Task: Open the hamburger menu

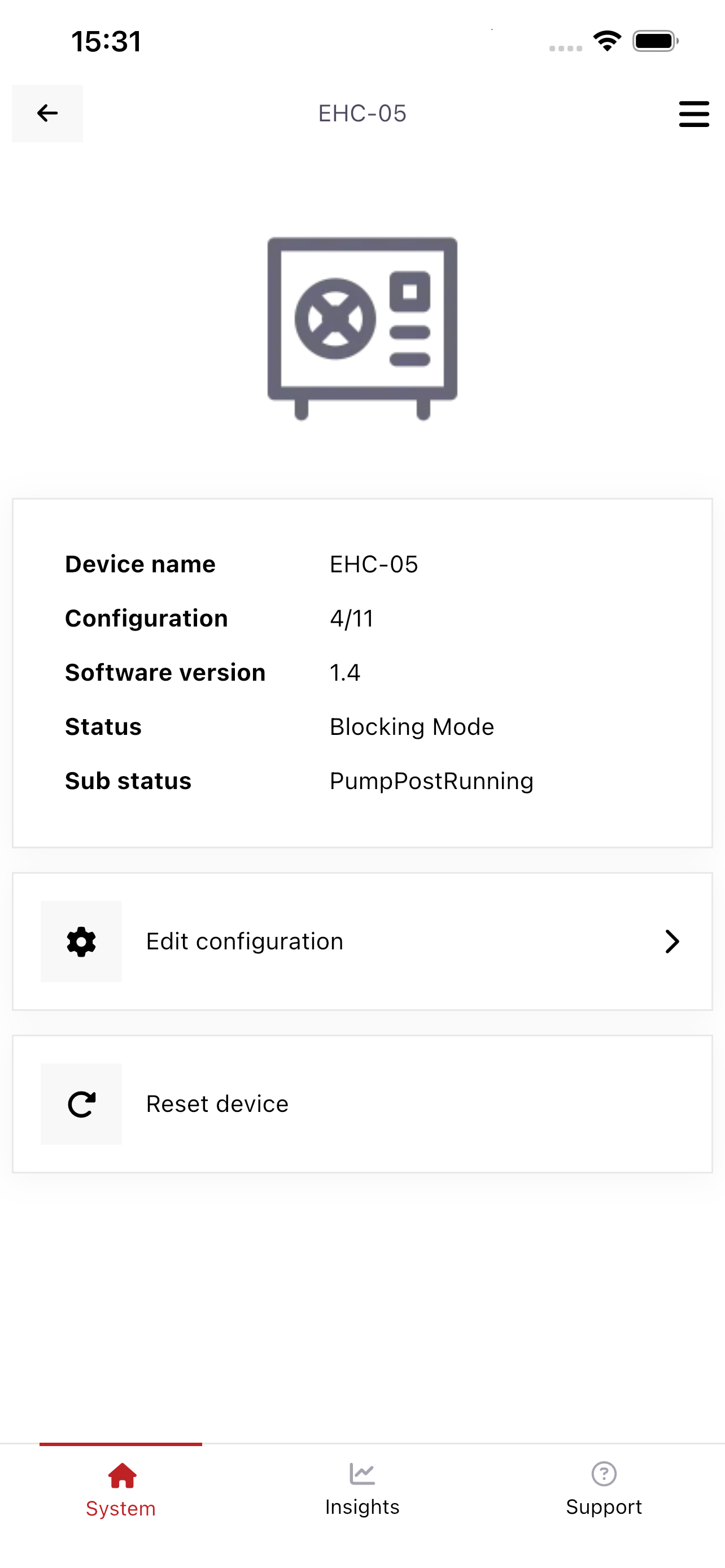Action: coord(694,114)
